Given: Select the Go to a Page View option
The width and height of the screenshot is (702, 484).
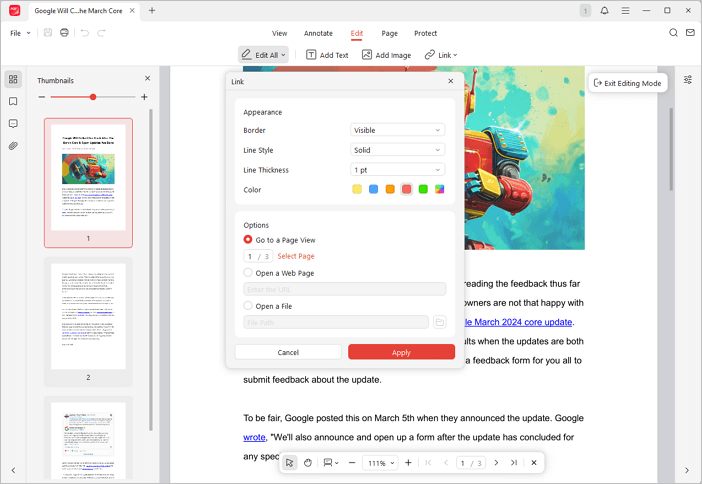Looking at the screenshot, I should pos(248,240).
